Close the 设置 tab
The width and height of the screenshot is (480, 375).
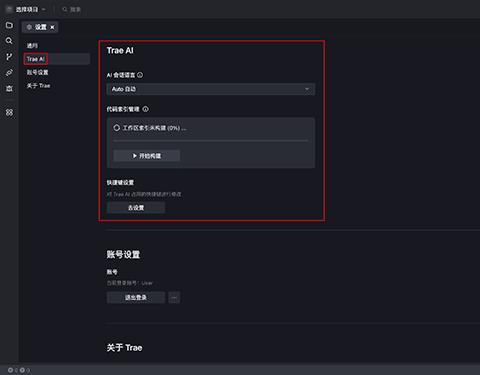(x=52, y=27)
